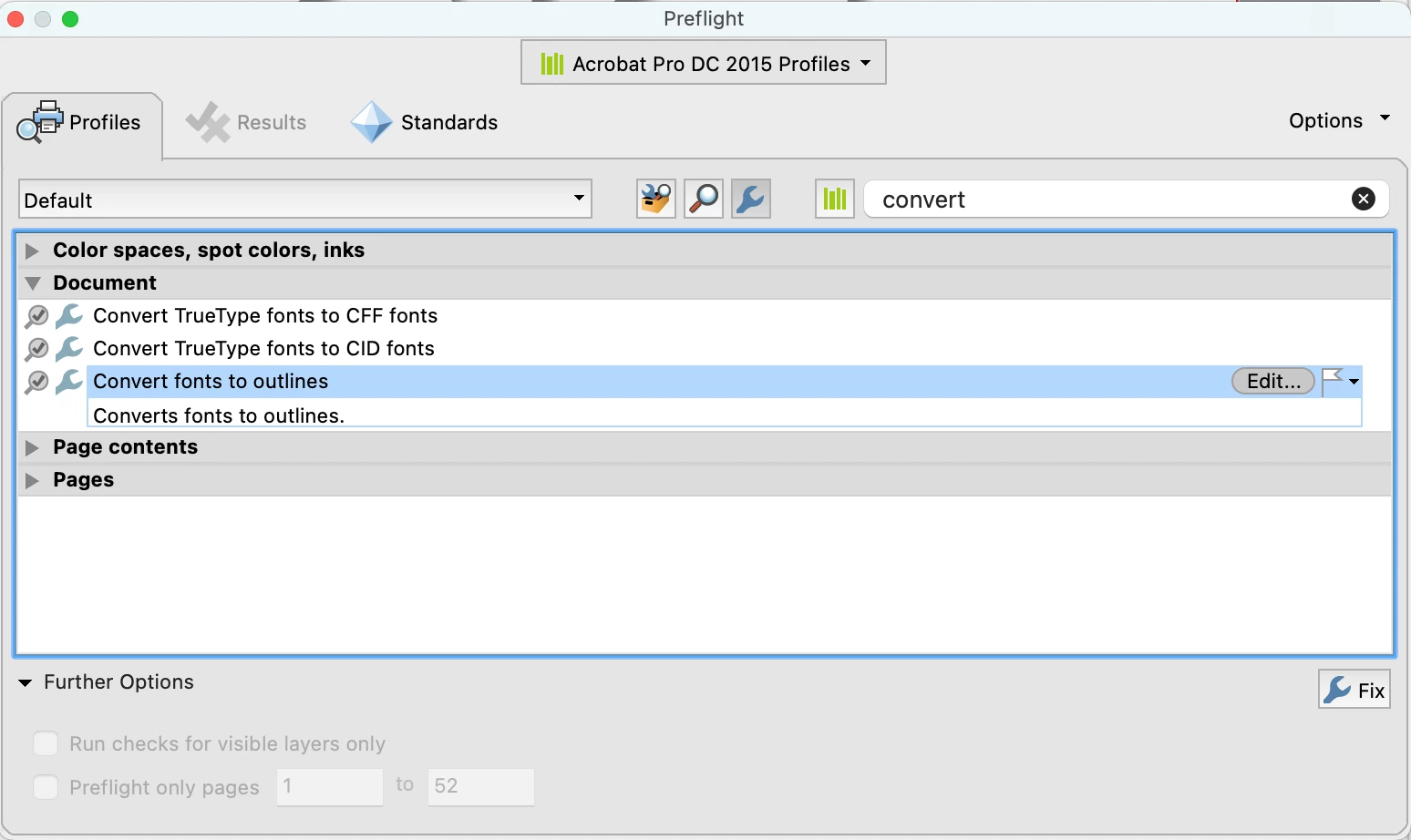Viewport: 1411px width, 840px height.
Task: Click the wrench icon on Fix button
Action: 1337,690
